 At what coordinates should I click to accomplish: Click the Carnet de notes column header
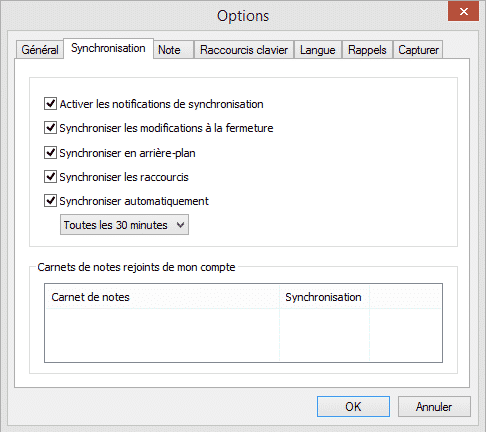pos(162,297)
